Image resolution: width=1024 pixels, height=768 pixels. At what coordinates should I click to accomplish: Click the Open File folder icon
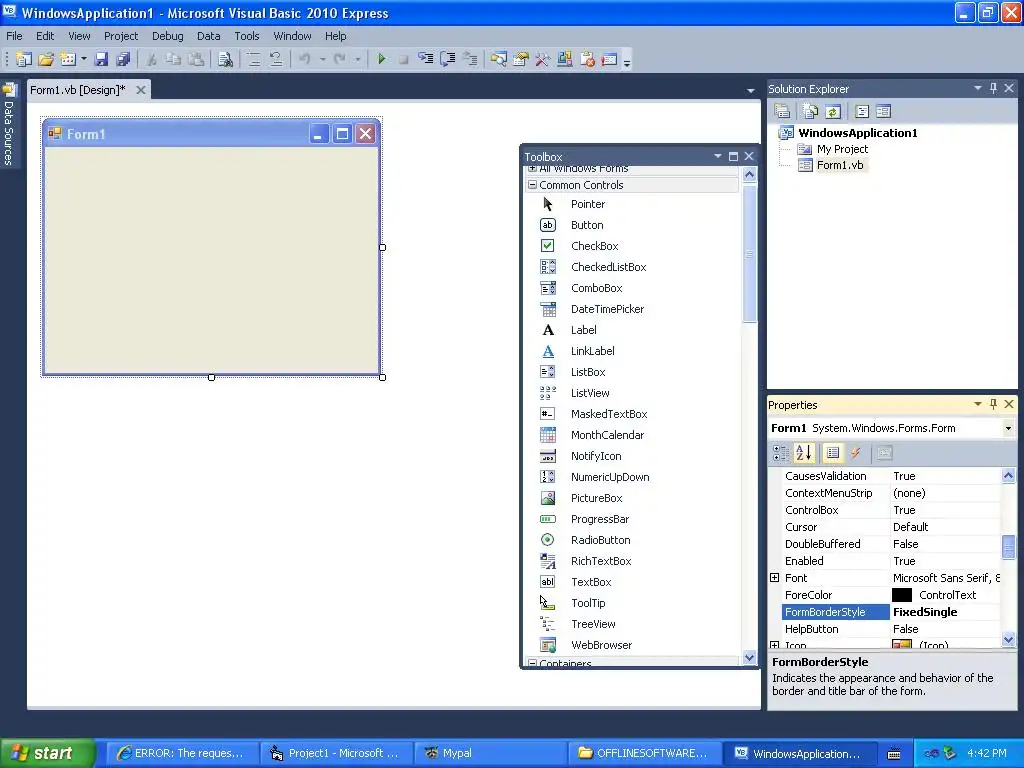[46, 59]
